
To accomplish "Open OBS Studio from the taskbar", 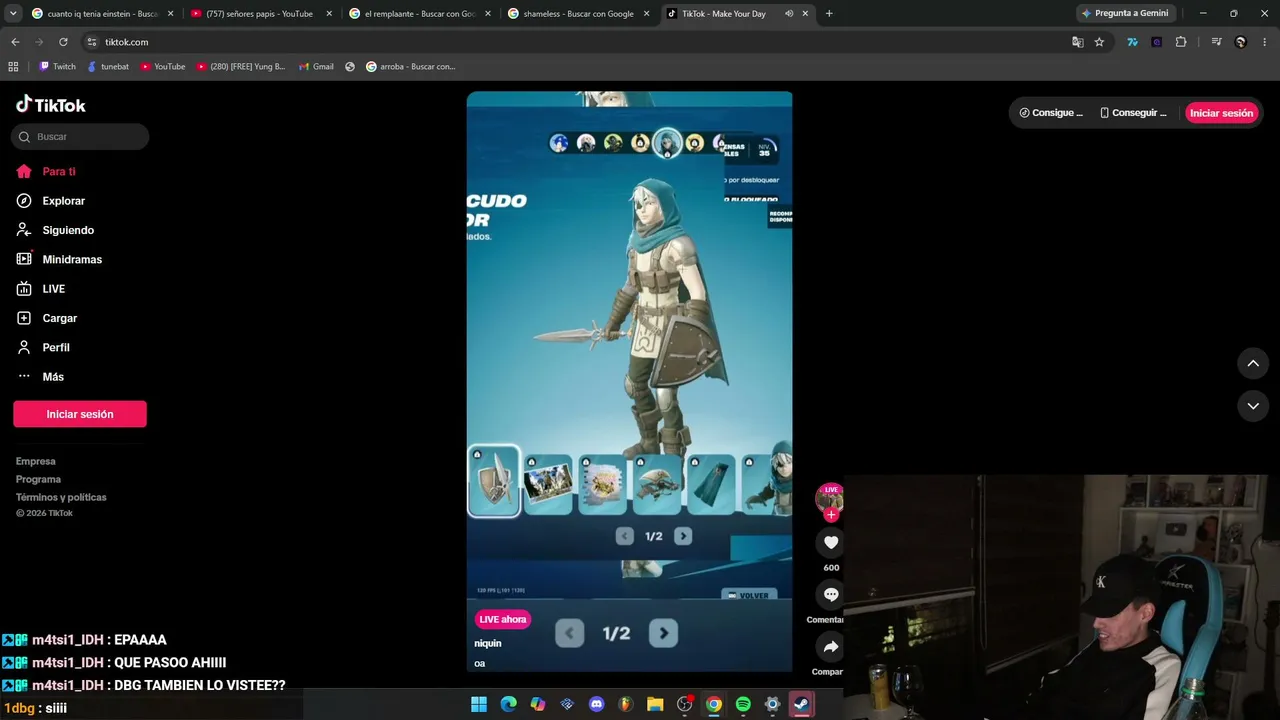I will coord(684,704).
